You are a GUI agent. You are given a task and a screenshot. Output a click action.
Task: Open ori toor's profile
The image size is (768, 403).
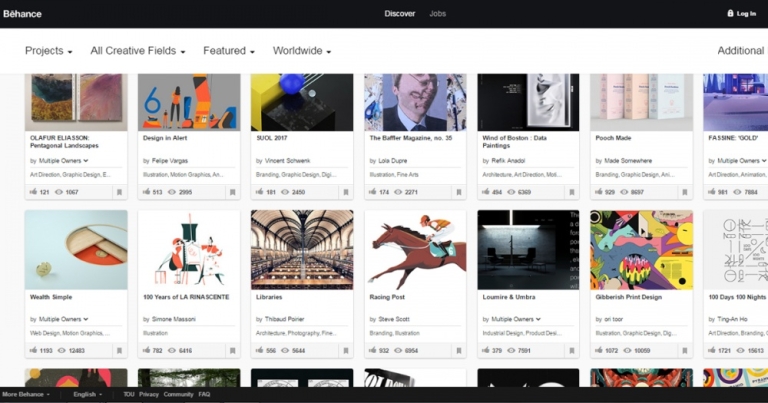point(613,319)
